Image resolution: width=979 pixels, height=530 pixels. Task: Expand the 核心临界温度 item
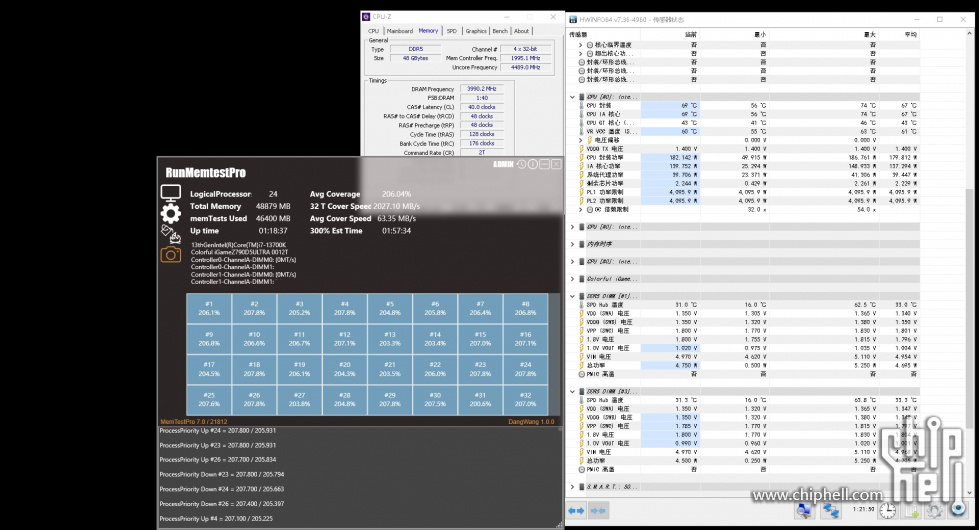[581, 45]
